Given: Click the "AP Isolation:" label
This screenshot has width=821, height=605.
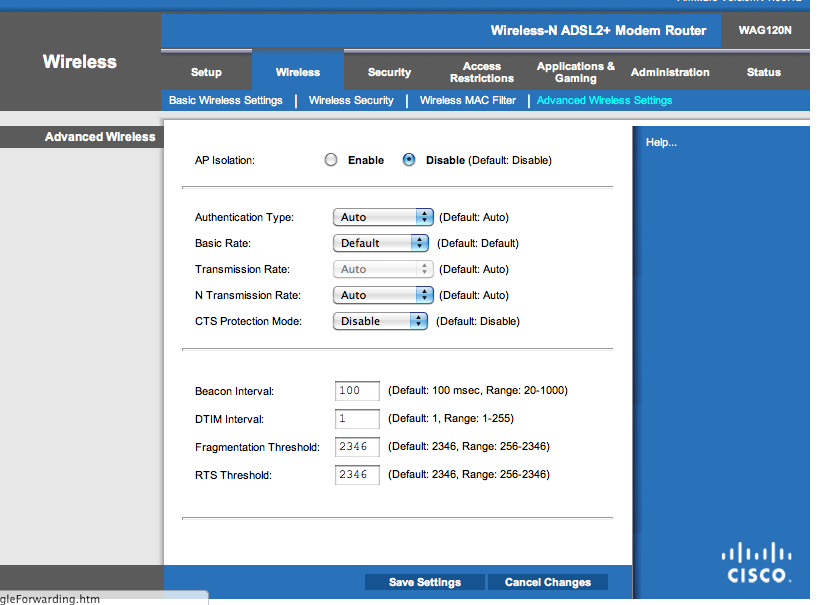Looking at the screenshot, I should pyautogui.click(x=225, y=160).
